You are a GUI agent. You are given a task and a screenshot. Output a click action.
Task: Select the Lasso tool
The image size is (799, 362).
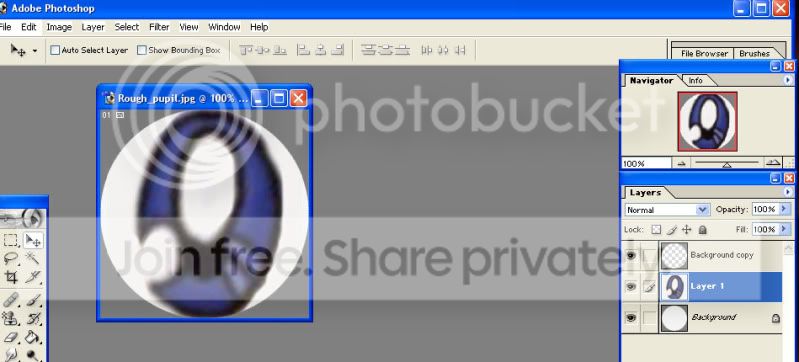point(11,258)
